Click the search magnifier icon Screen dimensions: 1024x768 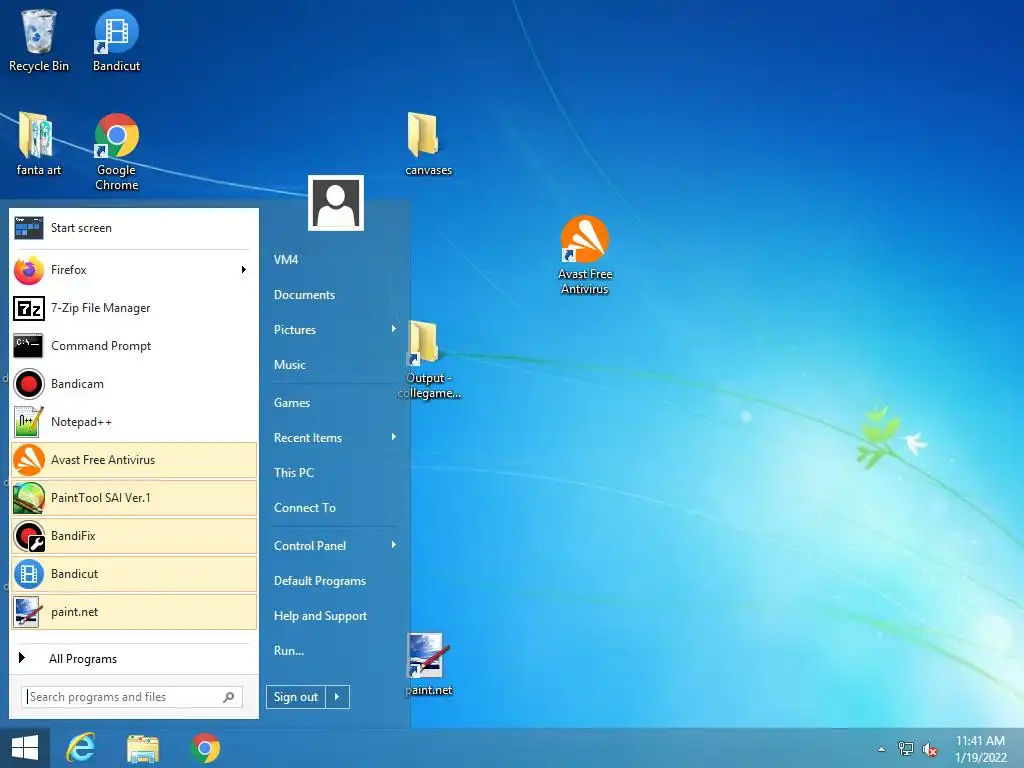(229, 697)
